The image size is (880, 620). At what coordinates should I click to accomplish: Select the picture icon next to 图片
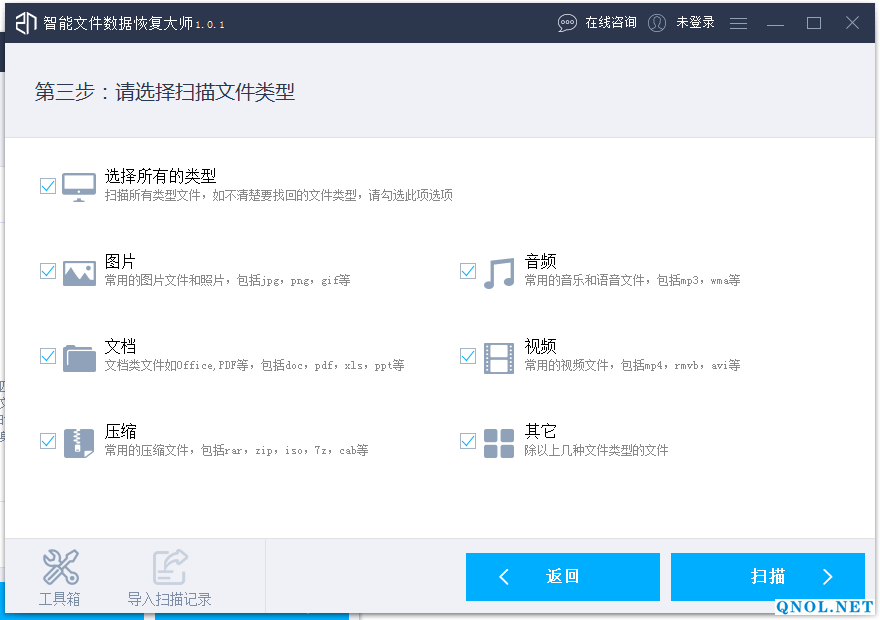tap(78, 270)
